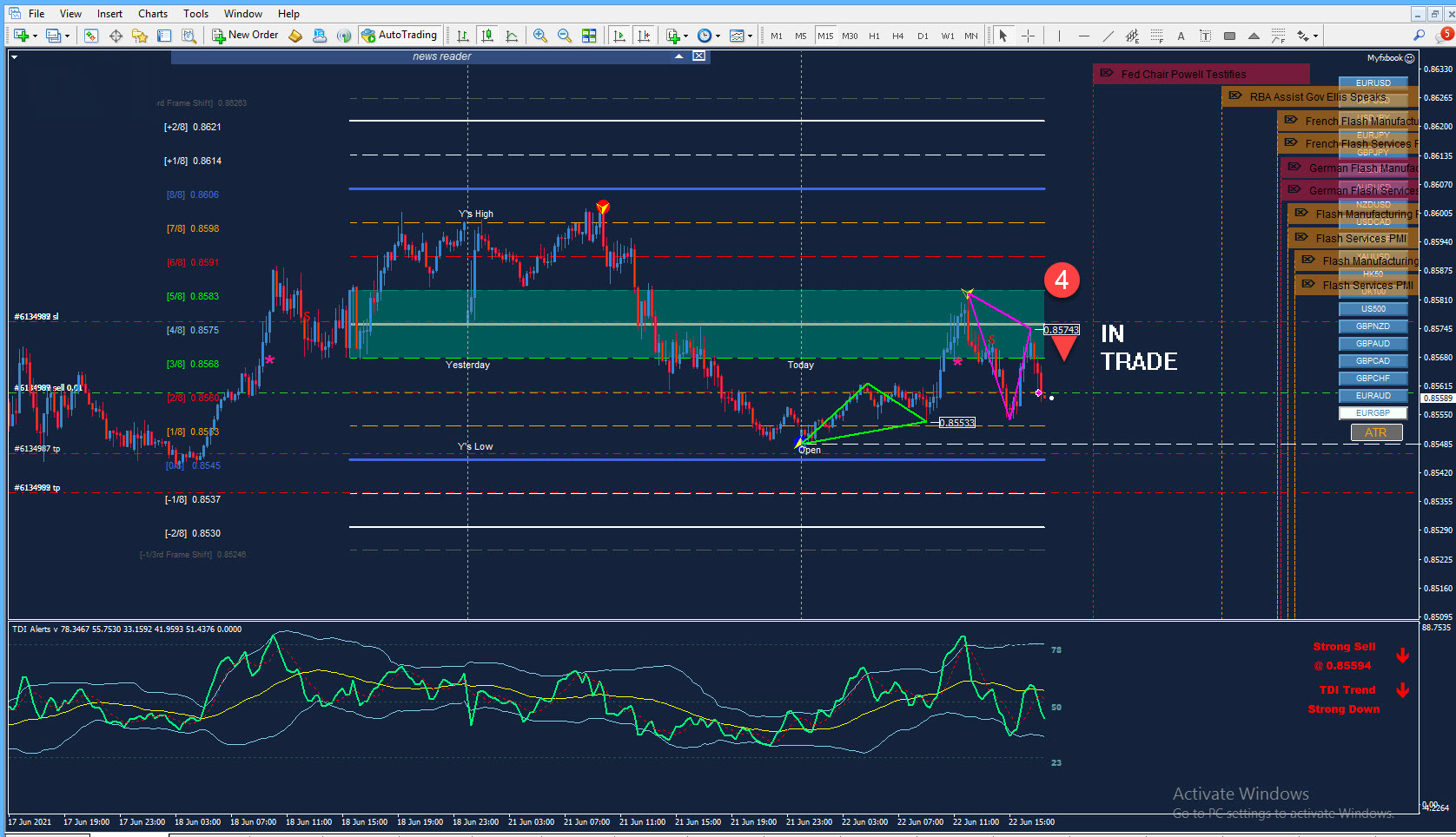1456x837 pixels.
Task: Toggle chart auto scroll
Action: 619,36
